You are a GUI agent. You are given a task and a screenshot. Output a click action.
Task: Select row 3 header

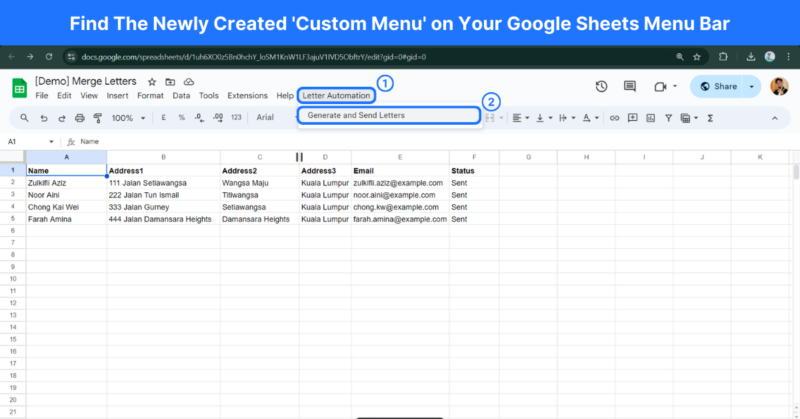tap(13, 194)
